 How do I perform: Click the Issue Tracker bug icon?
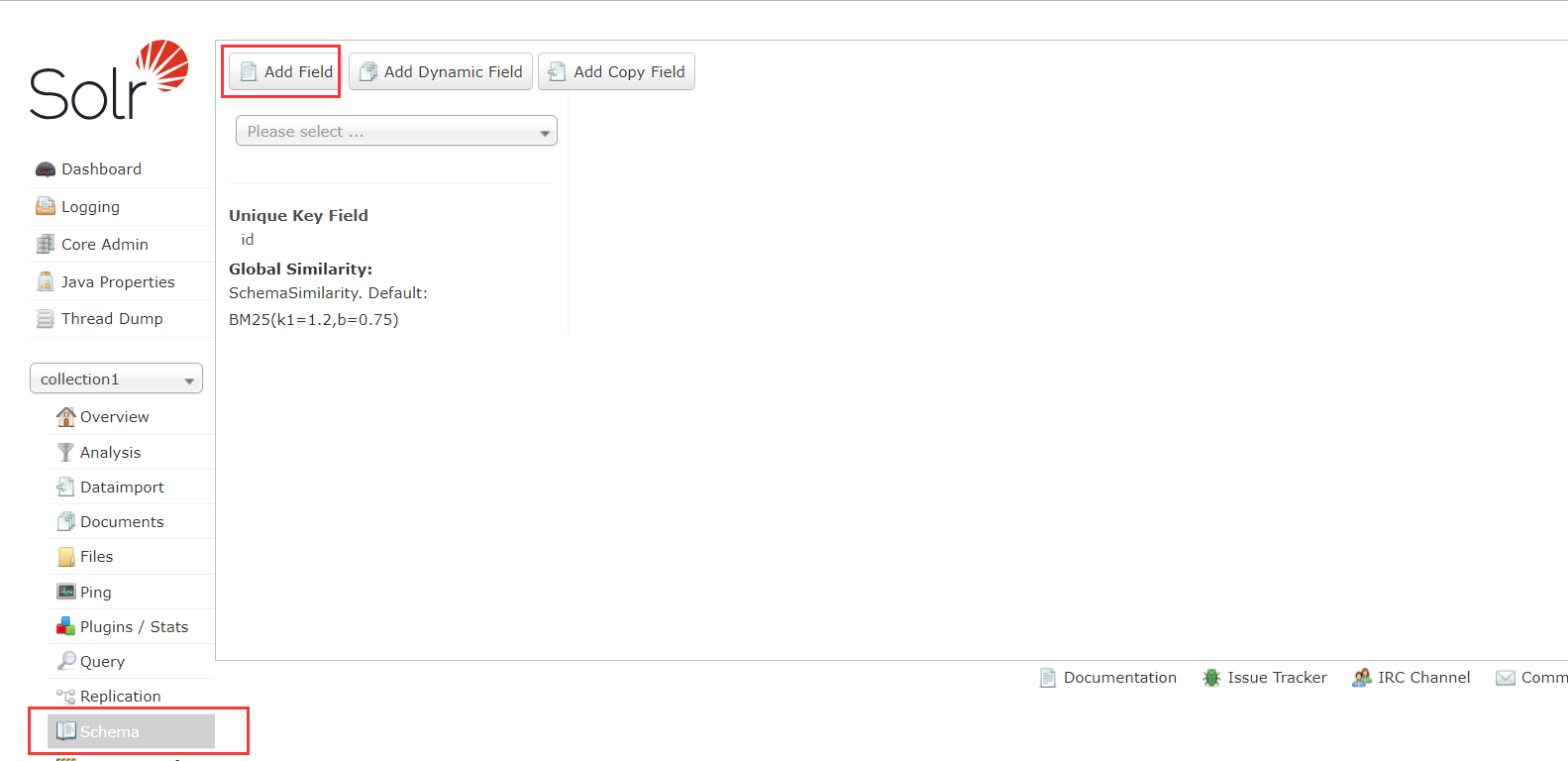click(1211, 678)
